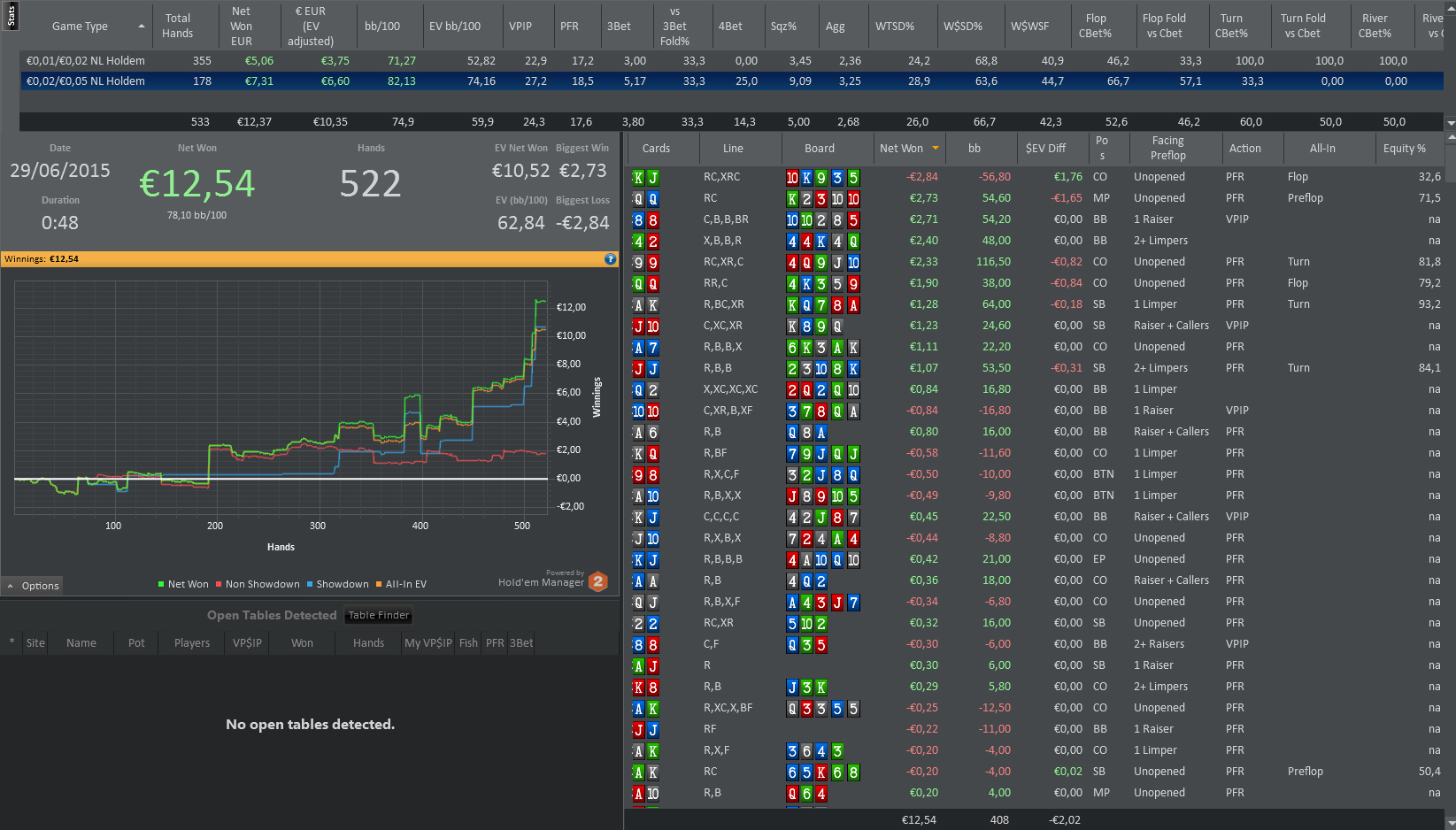The width and height of the screenshot is (1456, 830).
Task: Open the vertical Stats side tab
Action: (10, 15)
